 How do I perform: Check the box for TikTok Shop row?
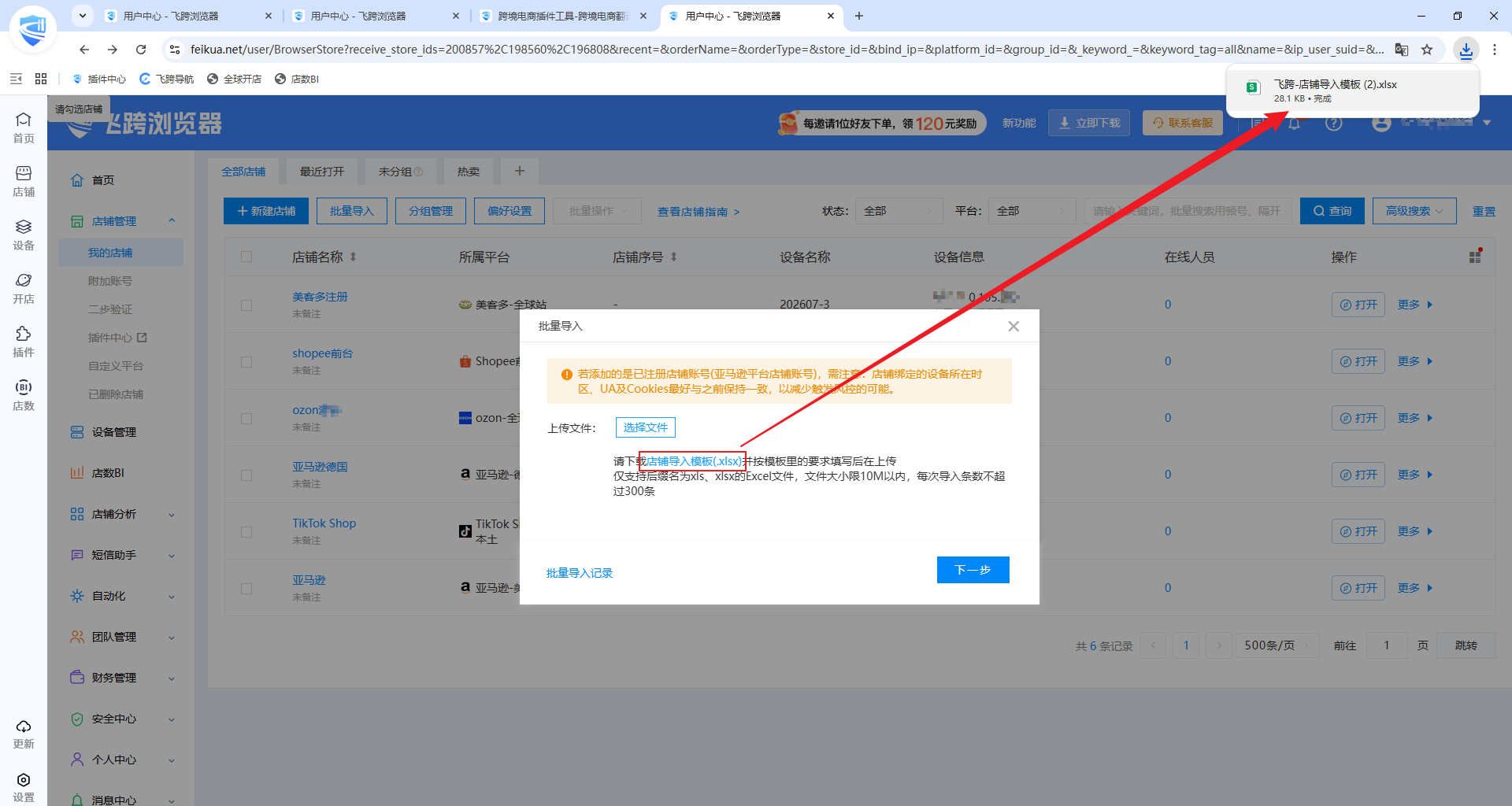(x=246, y=532)
